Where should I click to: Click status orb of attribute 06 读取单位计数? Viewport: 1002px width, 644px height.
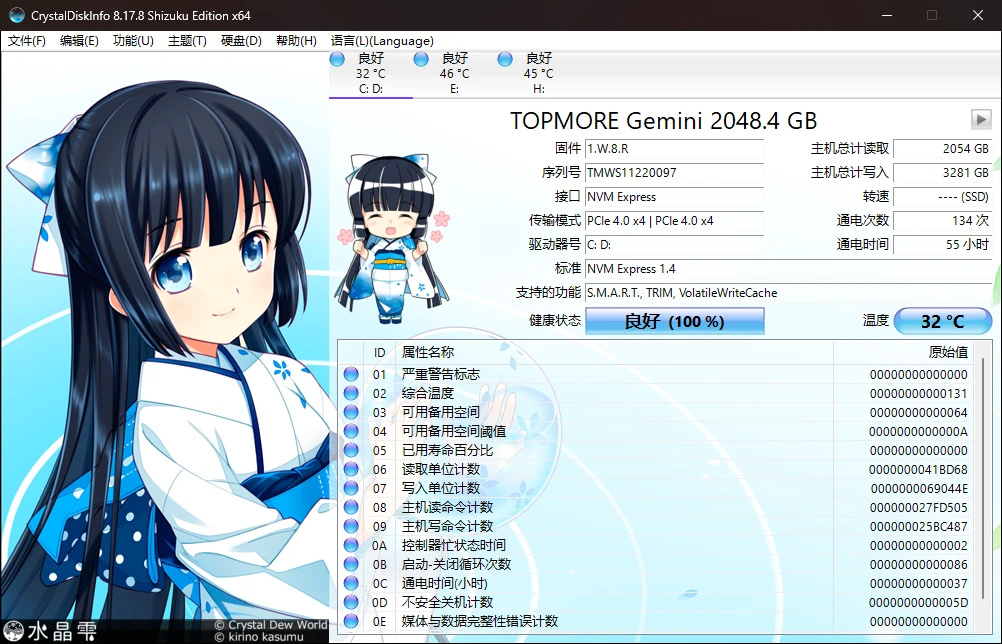[351, 469]
